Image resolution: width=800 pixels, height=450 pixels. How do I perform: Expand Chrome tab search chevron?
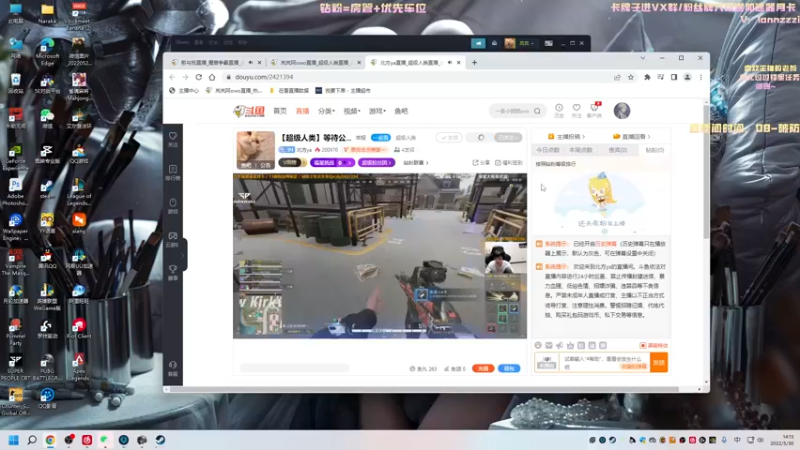(642, 58)
